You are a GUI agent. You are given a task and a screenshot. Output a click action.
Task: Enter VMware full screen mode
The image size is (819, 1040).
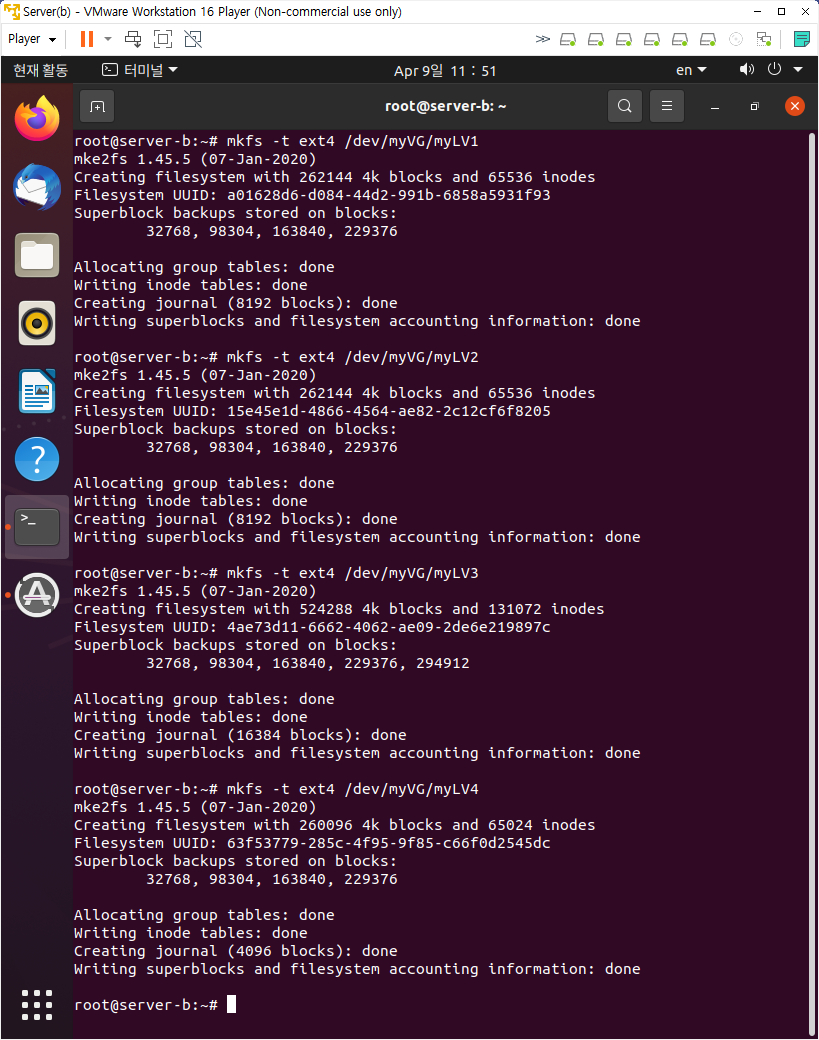pyautogui.click(x=162, y=39)
